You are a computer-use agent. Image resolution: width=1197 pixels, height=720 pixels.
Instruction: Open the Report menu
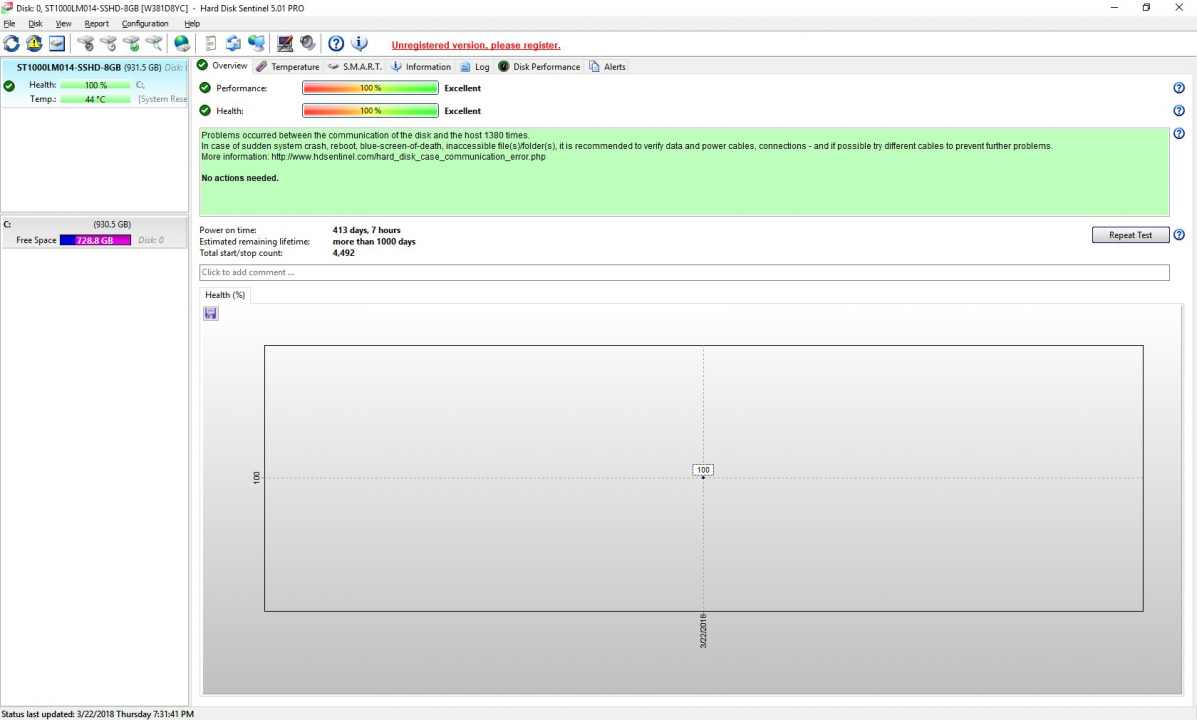coord(96,24)
